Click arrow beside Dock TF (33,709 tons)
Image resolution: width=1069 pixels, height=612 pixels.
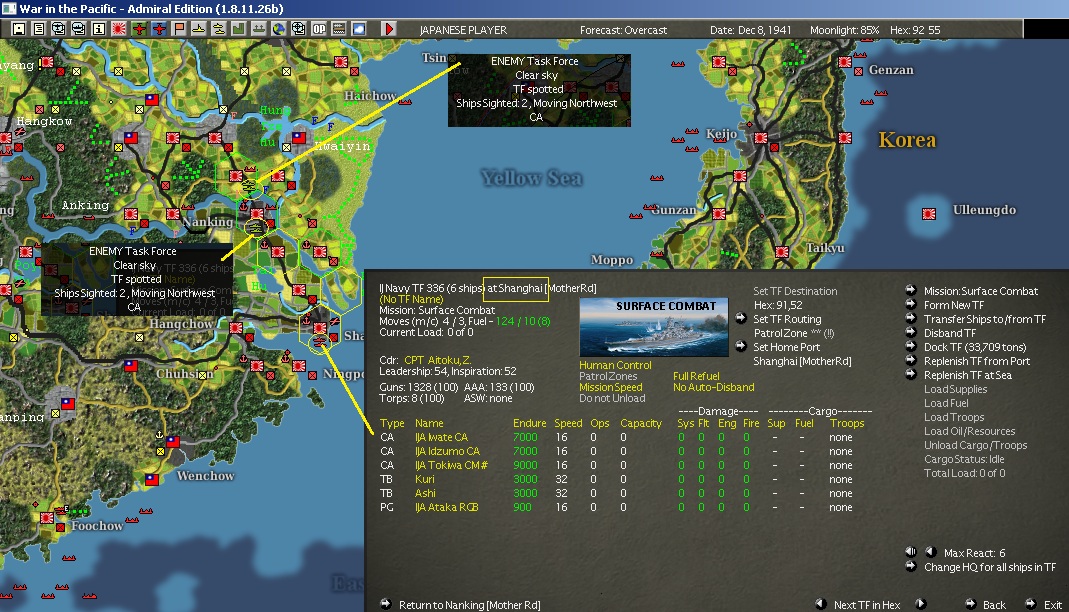click(911, 346)
